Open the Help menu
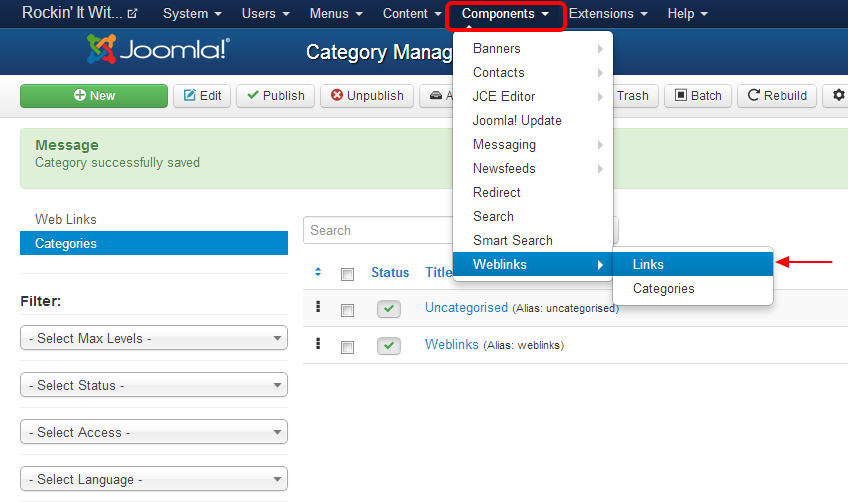The image size is (848, 502). [687, 14]
